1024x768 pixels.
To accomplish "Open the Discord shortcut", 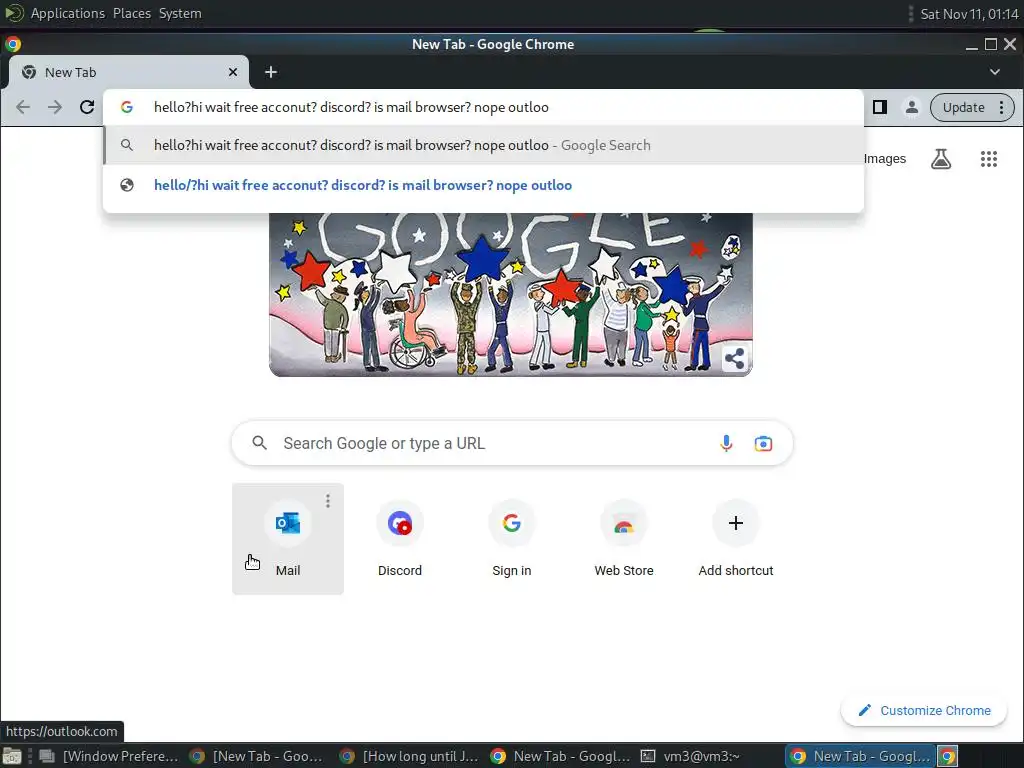I will 400,539.
